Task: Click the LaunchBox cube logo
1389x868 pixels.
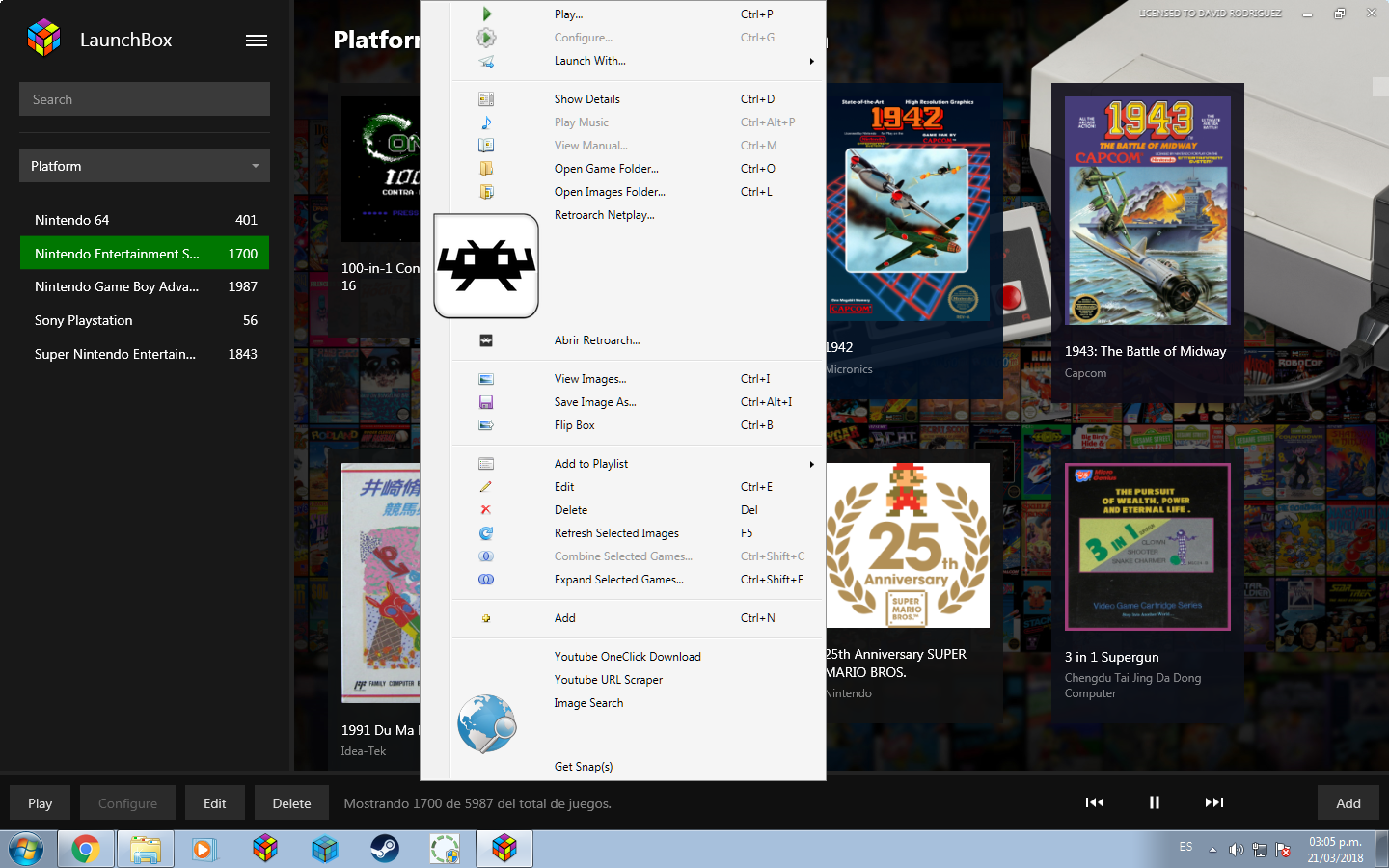Action: 44,38
